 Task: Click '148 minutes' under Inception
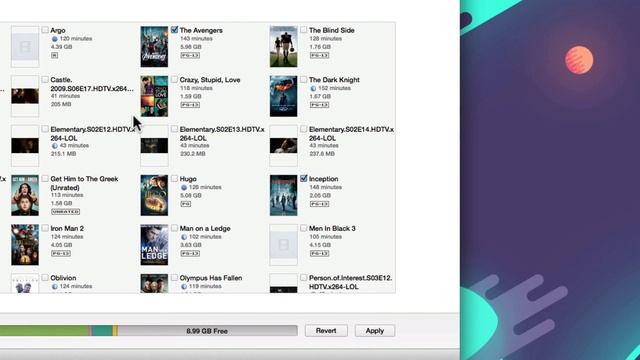click(x=326, y=187)
